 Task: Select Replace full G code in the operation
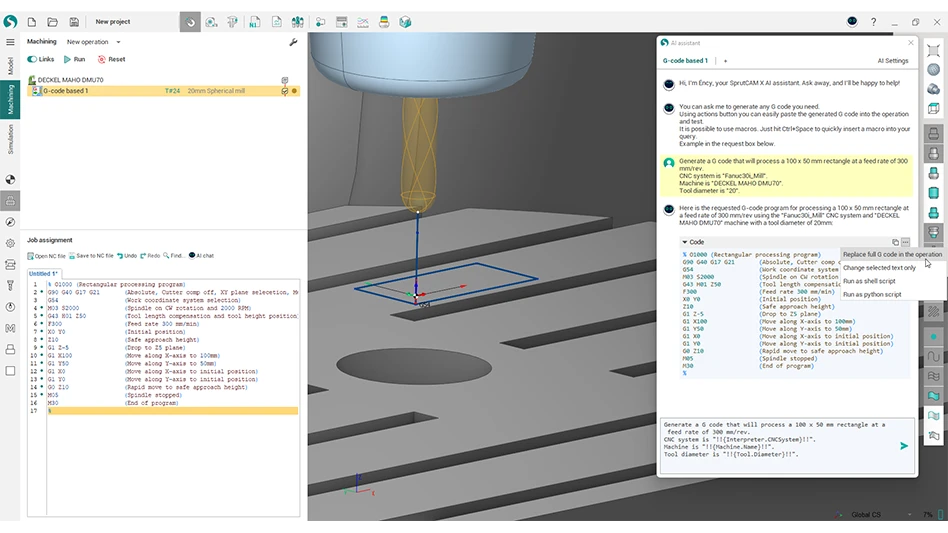coord(892,254)
